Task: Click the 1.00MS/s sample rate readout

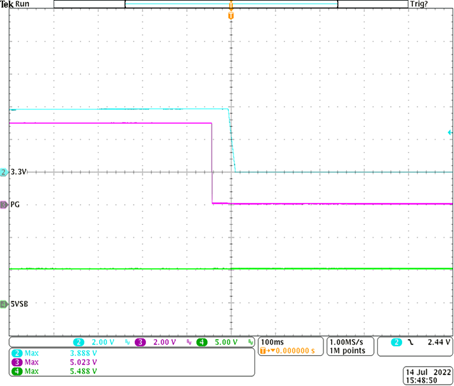Action: pyautogui.click(x=346, y=342)
